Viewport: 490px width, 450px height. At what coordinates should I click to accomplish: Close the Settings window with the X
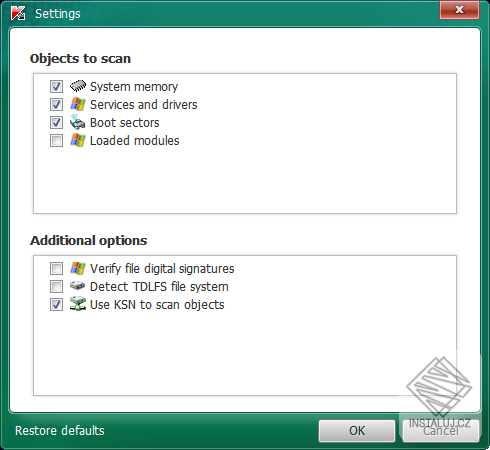459,10
